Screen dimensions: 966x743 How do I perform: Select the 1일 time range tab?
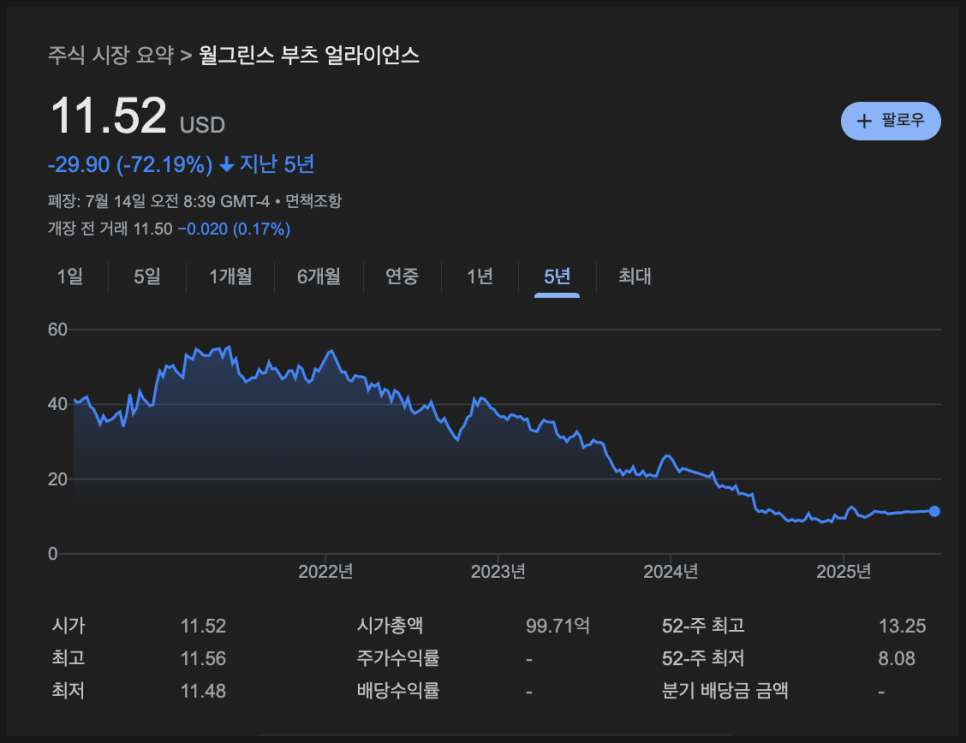point(70,277)
